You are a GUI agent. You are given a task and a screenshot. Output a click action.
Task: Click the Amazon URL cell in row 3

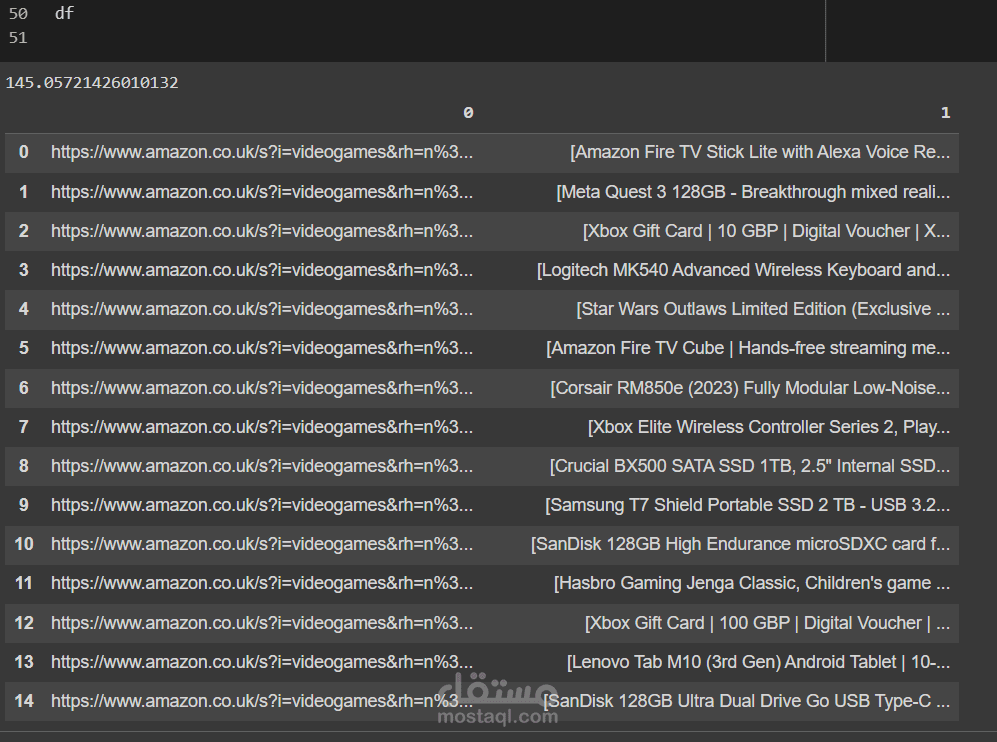click(x=262, y=270)
